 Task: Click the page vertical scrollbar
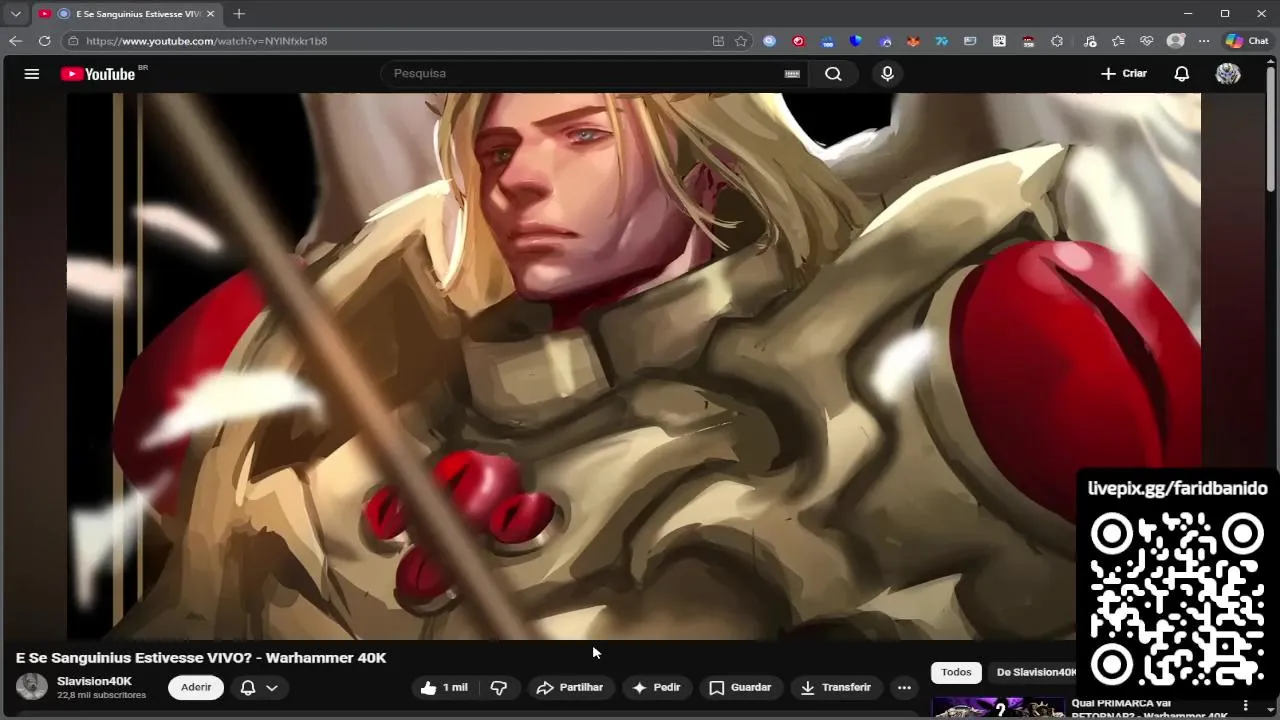click(1271, 130)
